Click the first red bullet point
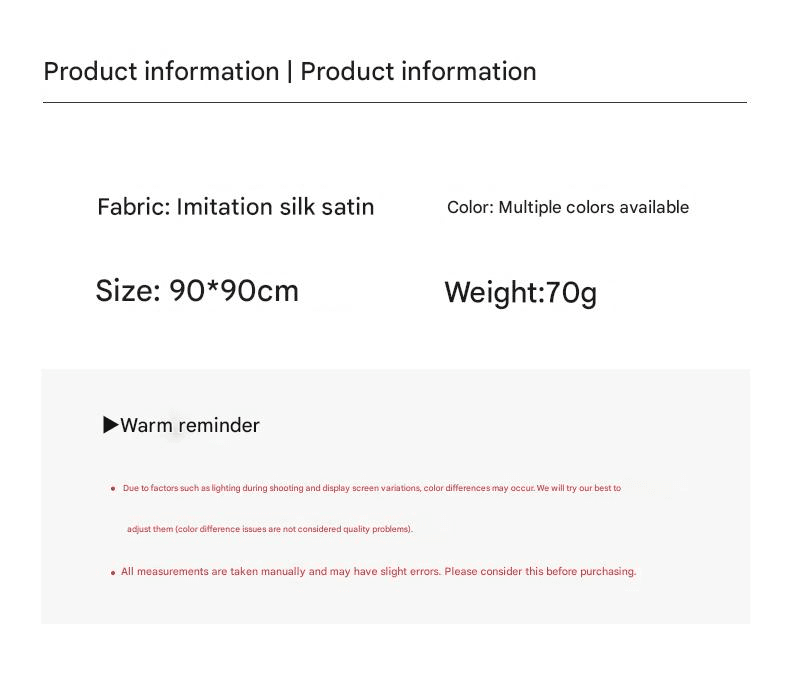The height and width of the screenshot is (675, 790). (113, 488)
